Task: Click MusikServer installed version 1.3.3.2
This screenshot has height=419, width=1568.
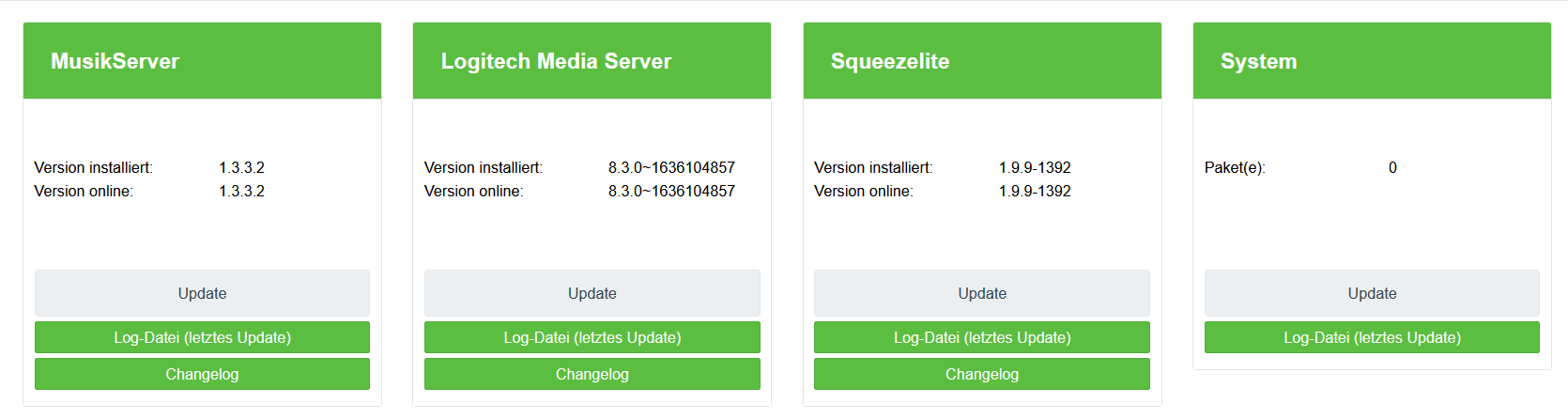Action: pos(241,167)
